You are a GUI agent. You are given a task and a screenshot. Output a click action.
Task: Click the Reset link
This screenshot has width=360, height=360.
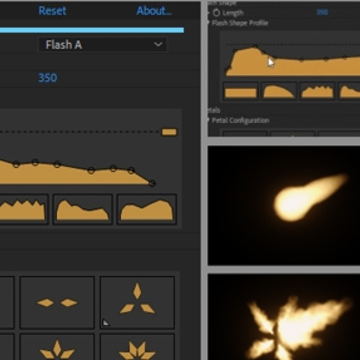[x=52, y=11]
